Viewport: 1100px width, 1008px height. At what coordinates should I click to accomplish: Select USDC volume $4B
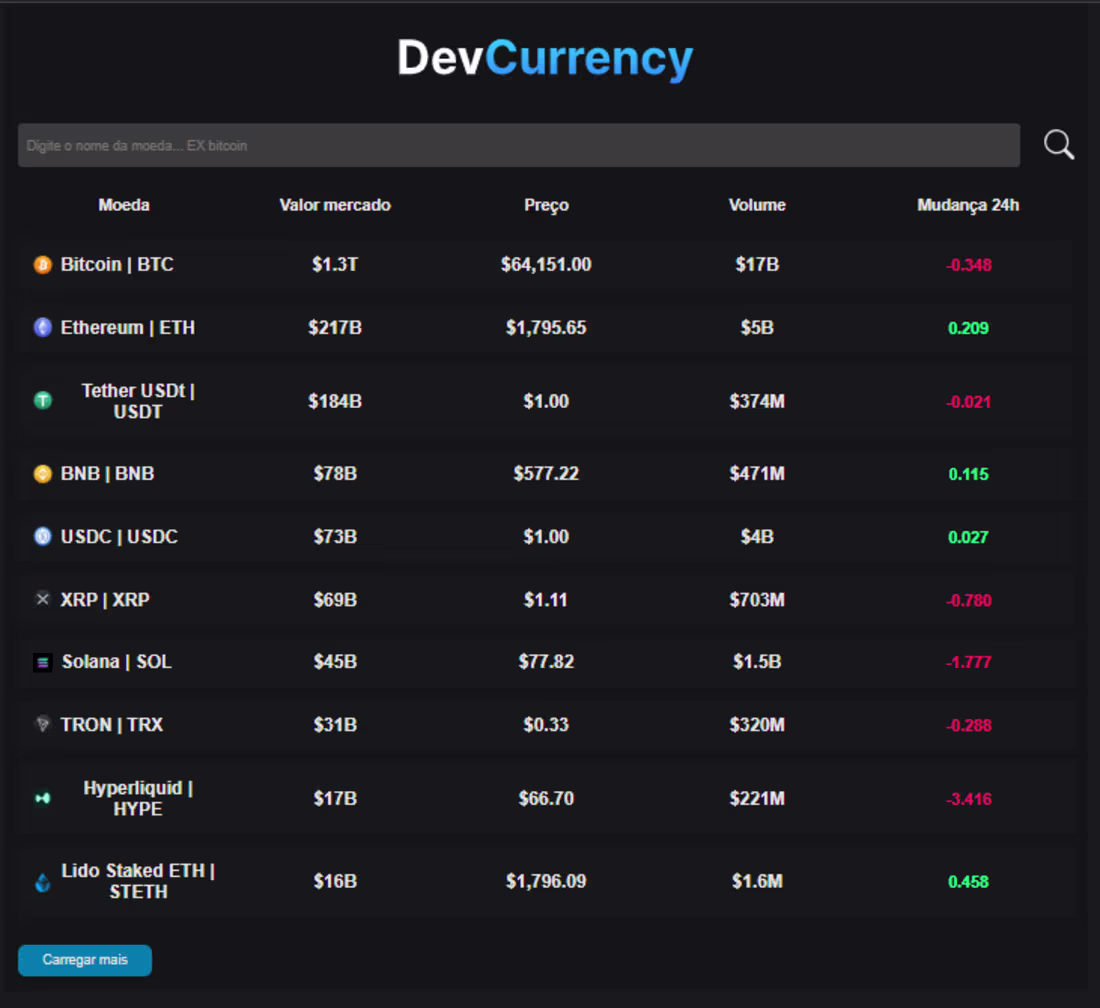pos(757,537)
